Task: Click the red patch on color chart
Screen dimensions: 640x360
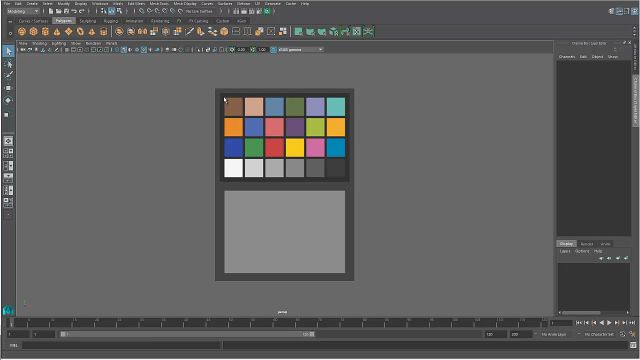Action: point(274,147)
